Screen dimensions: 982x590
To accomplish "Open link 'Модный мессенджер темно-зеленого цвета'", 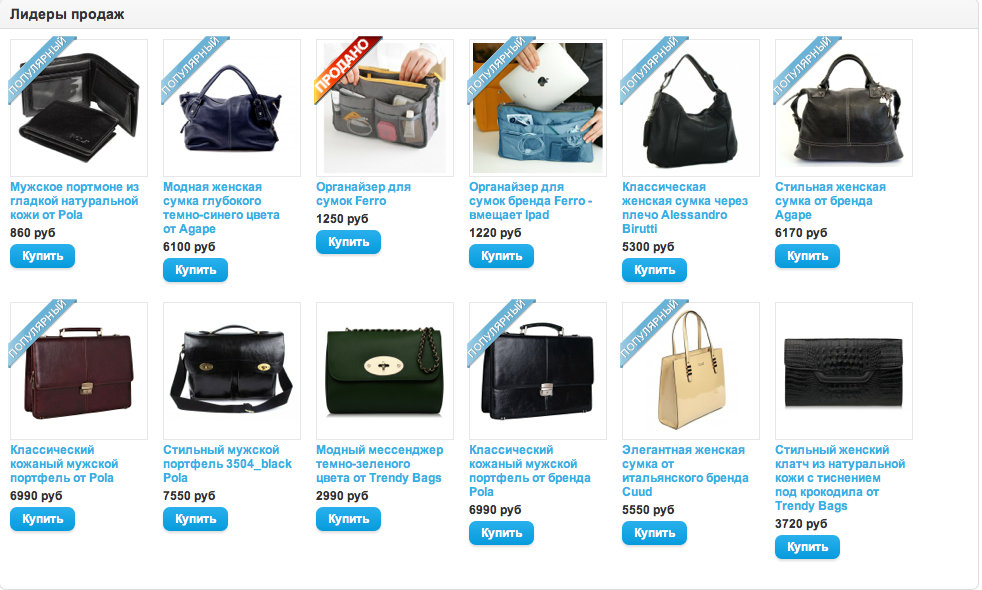I will 380,464.
